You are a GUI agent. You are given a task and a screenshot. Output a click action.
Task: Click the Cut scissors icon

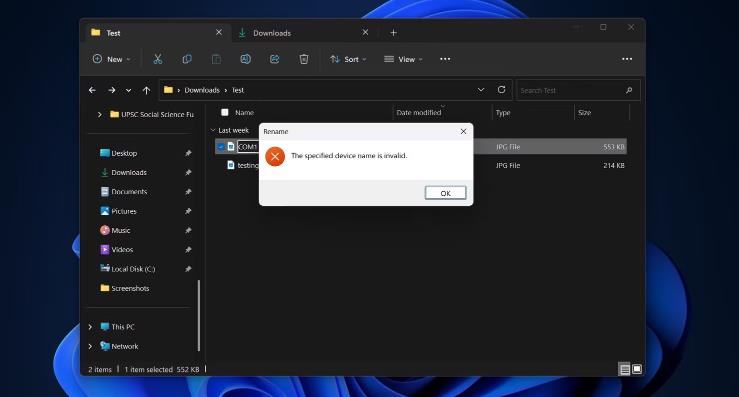click(157, 59)
